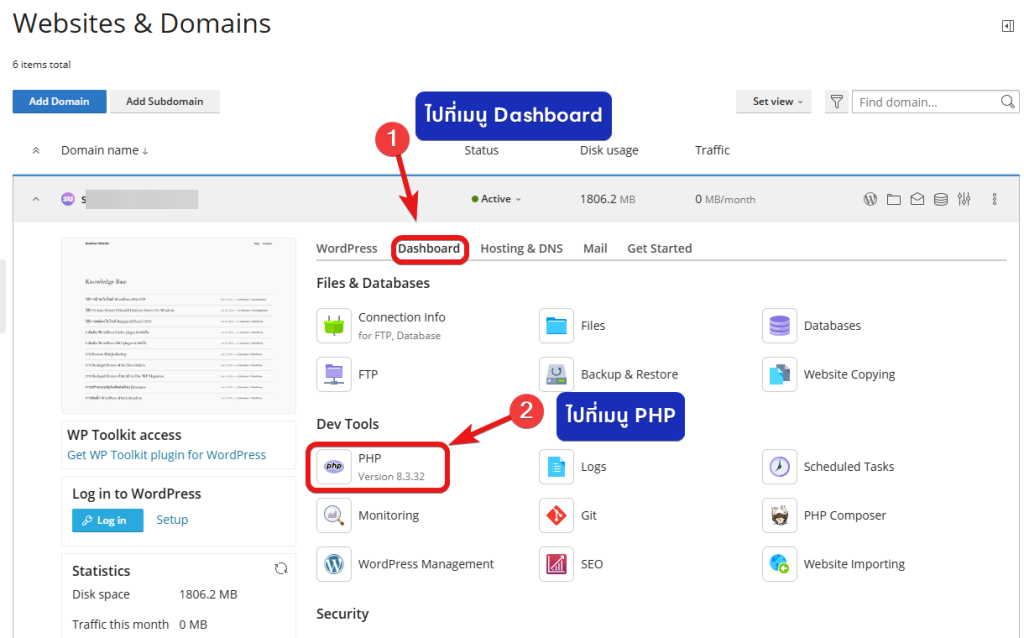Click the Add Subdomain button
Image resolution: width=1024 pixels, height=638 pixels.
(x=165, y=101)
